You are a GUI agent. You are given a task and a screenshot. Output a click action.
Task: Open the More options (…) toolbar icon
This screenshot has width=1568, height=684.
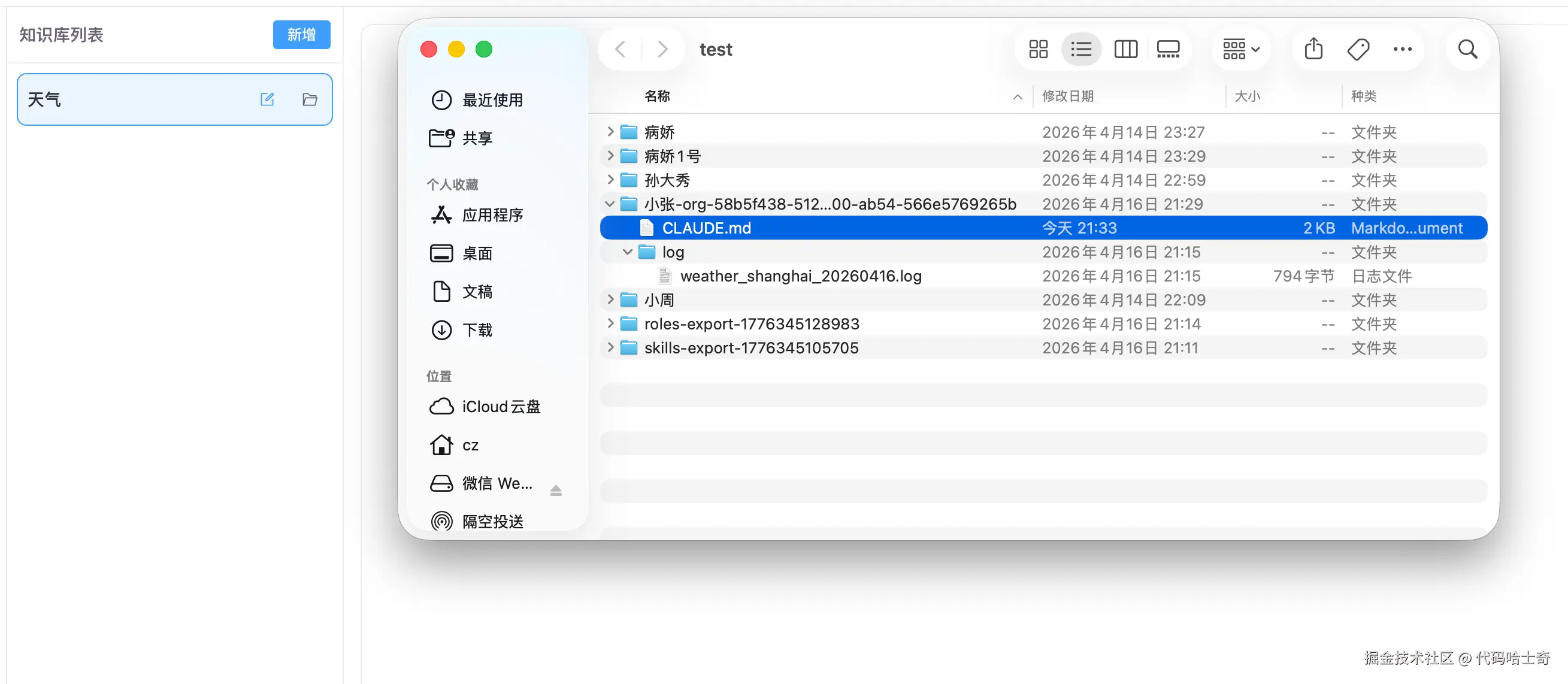tap(1403, 49)
